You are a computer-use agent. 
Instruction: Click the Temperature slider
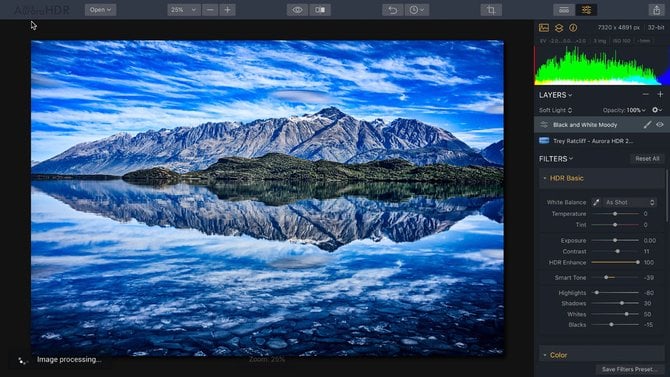pyautogui.click(x=615, y=214)
